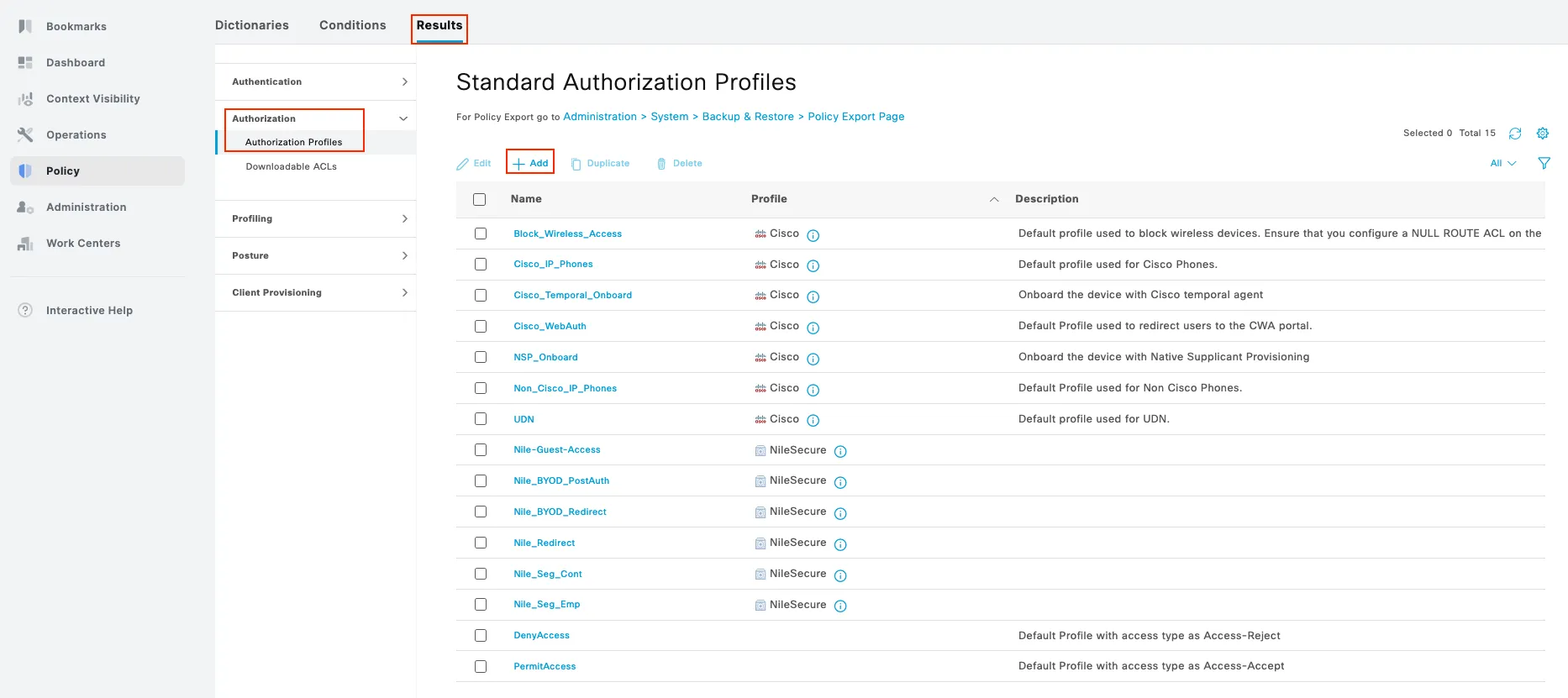1568x698 pixels.
Task: Show info for UDN Cisco profile
Action: pyautogui.click(x=813, y=420)
